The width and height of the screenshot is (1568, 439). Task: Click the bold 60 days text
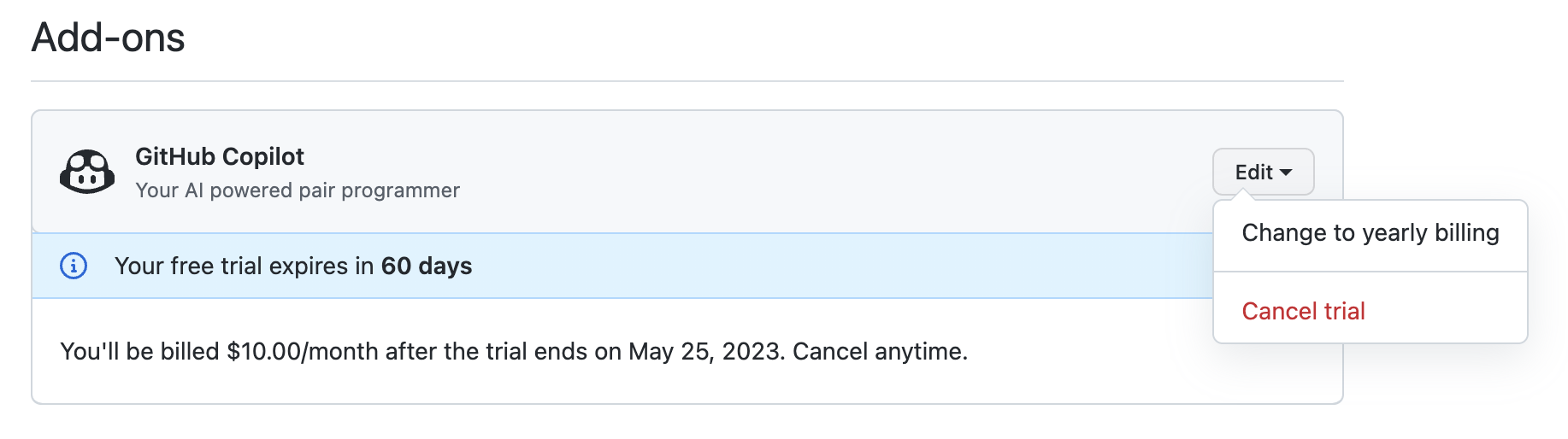pos(427,266)
